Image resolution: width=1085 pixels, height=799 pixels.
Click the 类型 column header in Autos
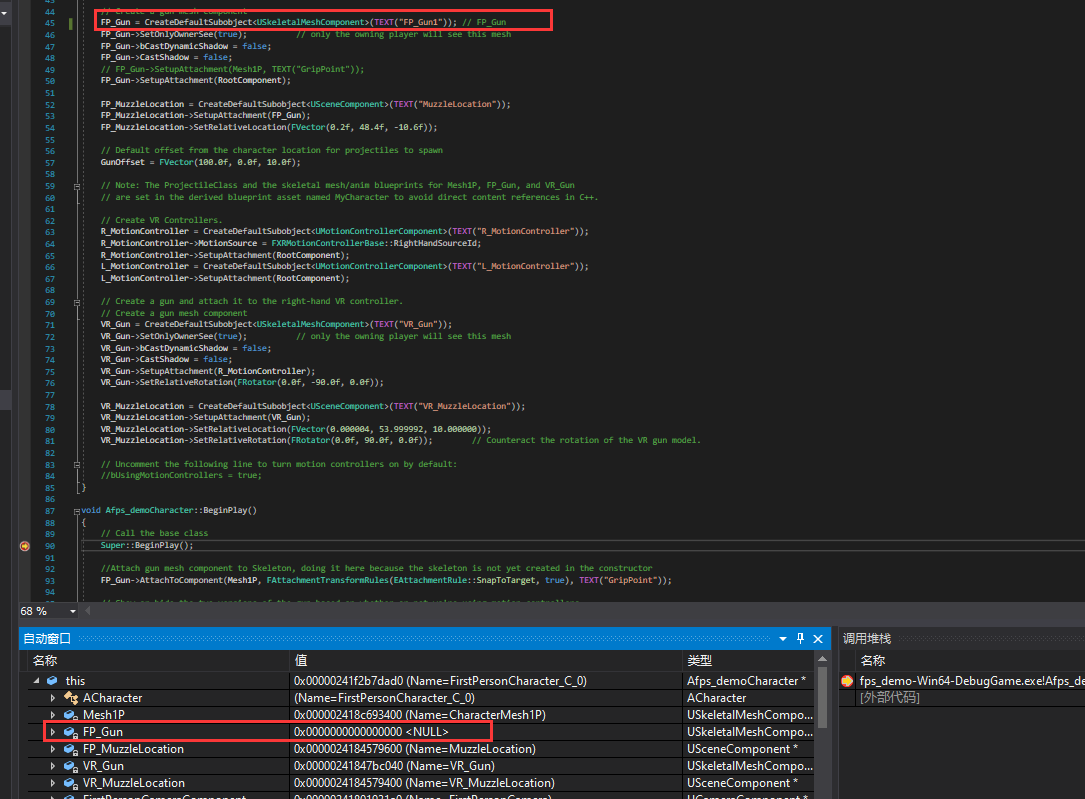click(699, 660)
